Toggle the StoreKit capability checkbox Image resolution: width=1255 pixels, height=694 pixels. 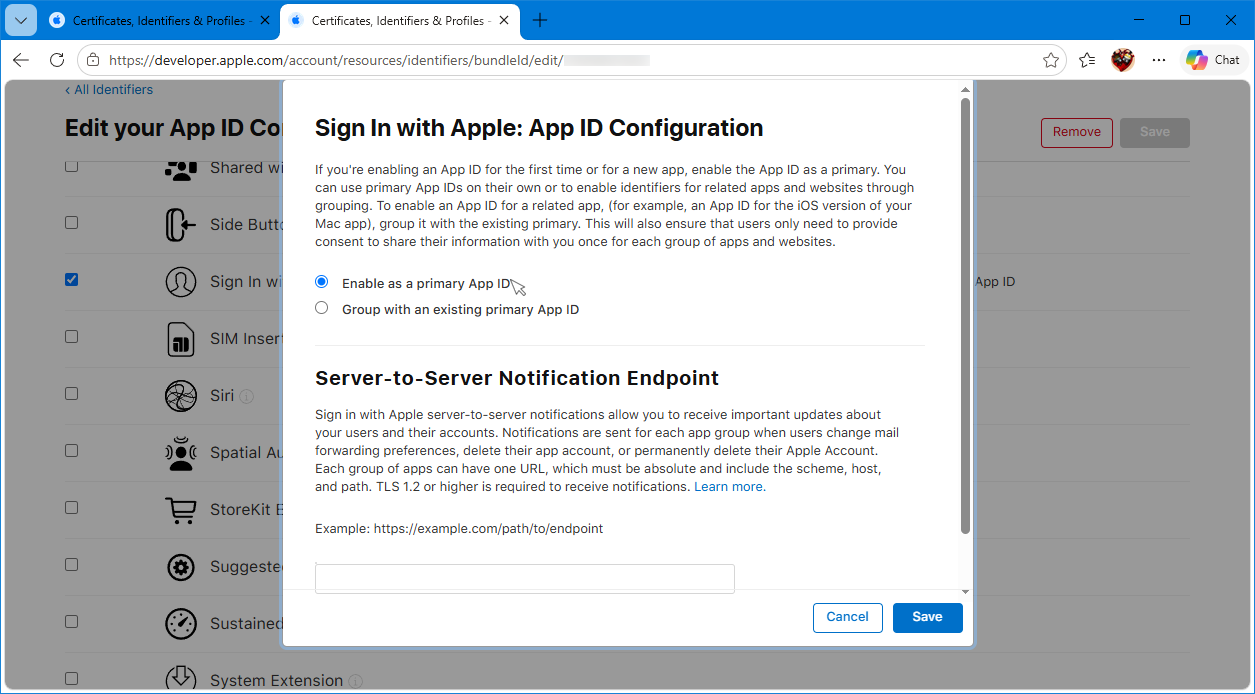click(x=71, y=508)
